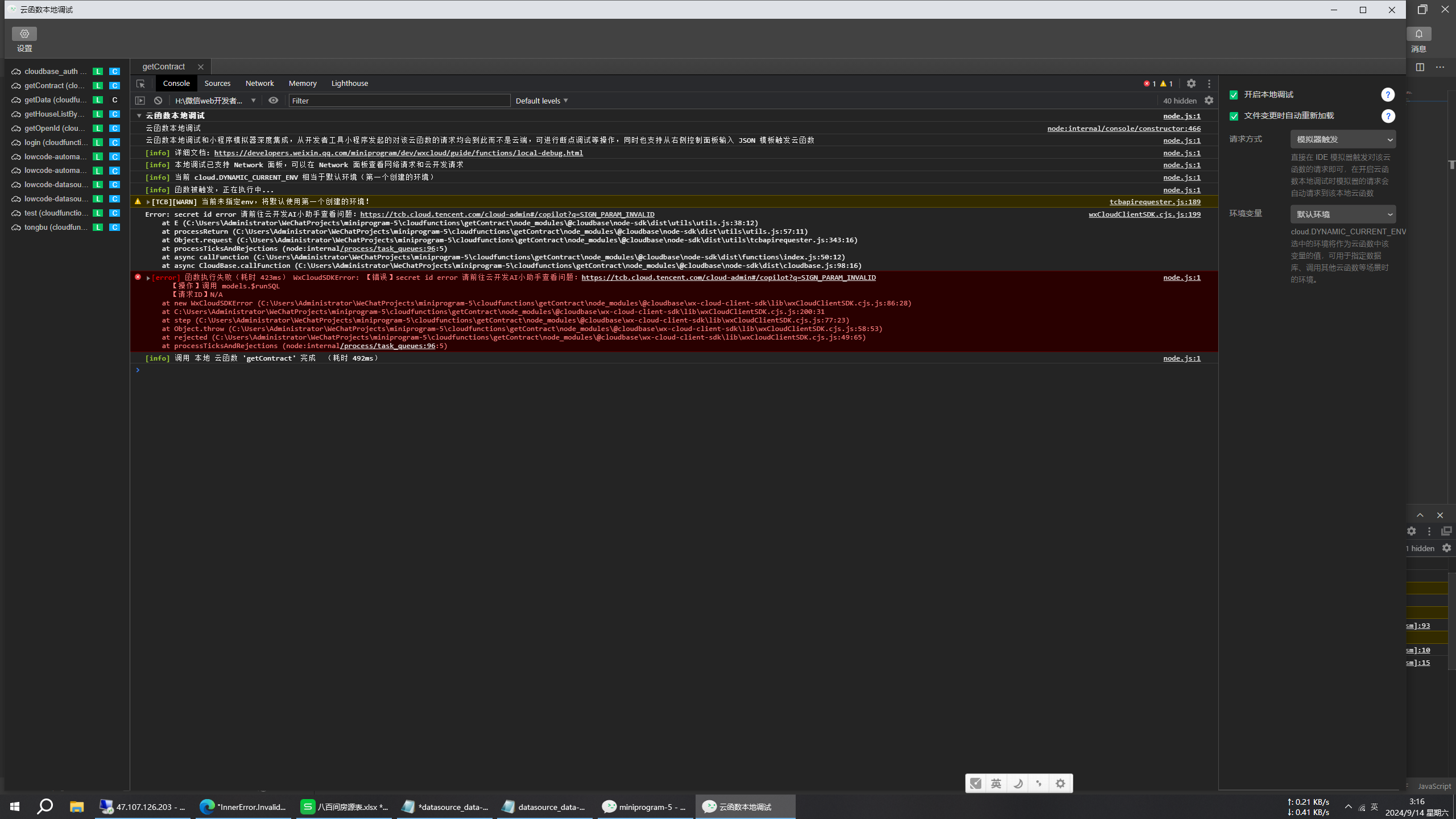The width and height of the screenshot is (1456, 819).
Task: Clear the console with the ban icon
Action: 158,101
